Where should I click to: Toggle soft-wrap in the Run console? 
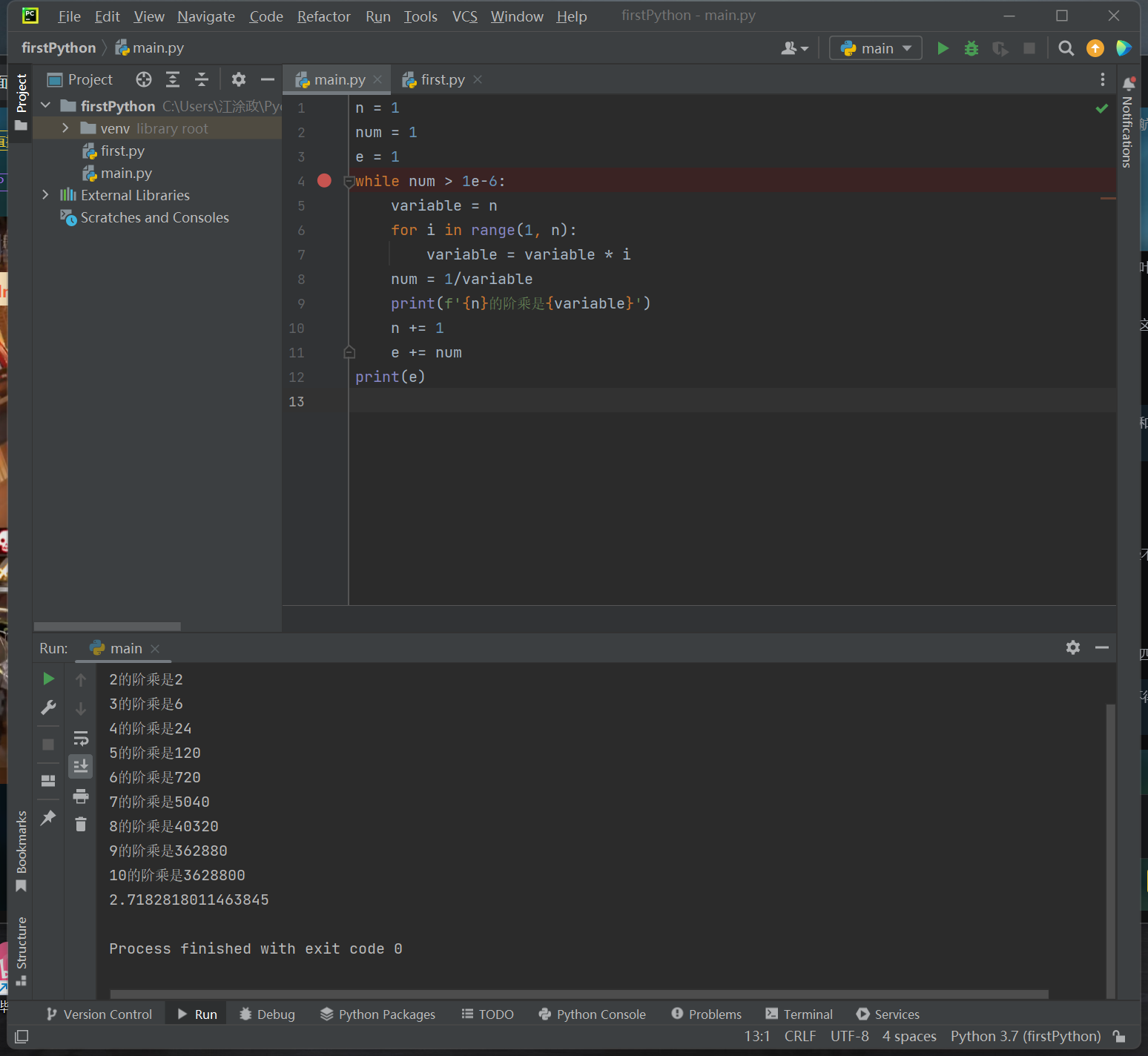[81, 738]
